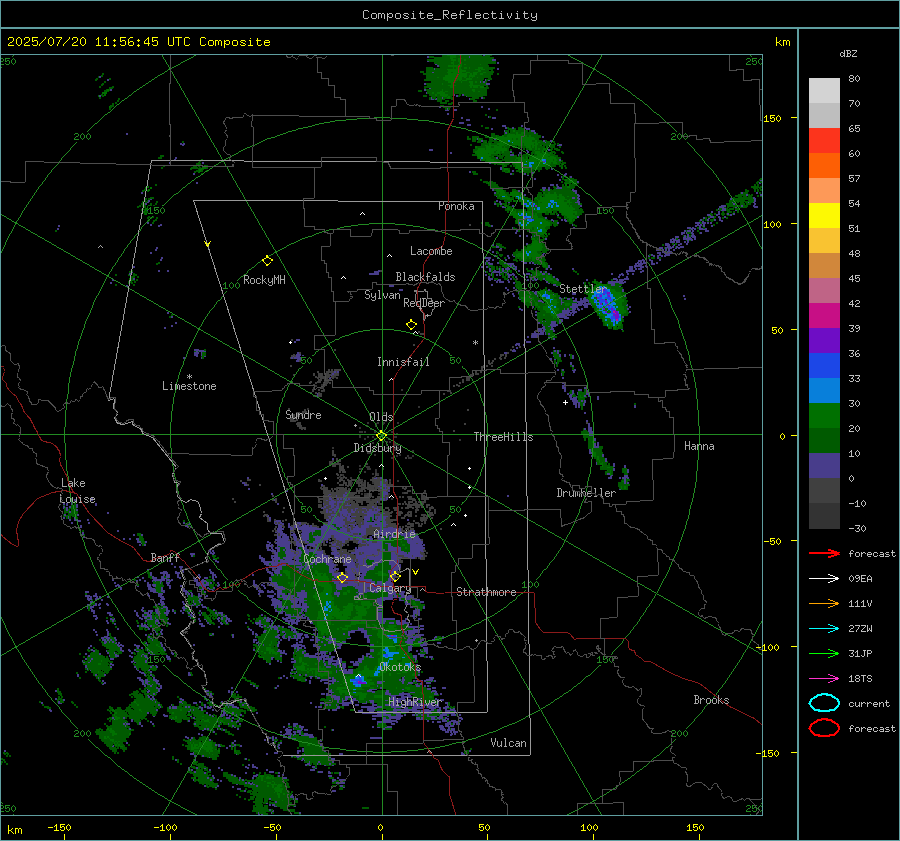
Task: Select the light blue dBZ swatch
Action: [824, 391]
